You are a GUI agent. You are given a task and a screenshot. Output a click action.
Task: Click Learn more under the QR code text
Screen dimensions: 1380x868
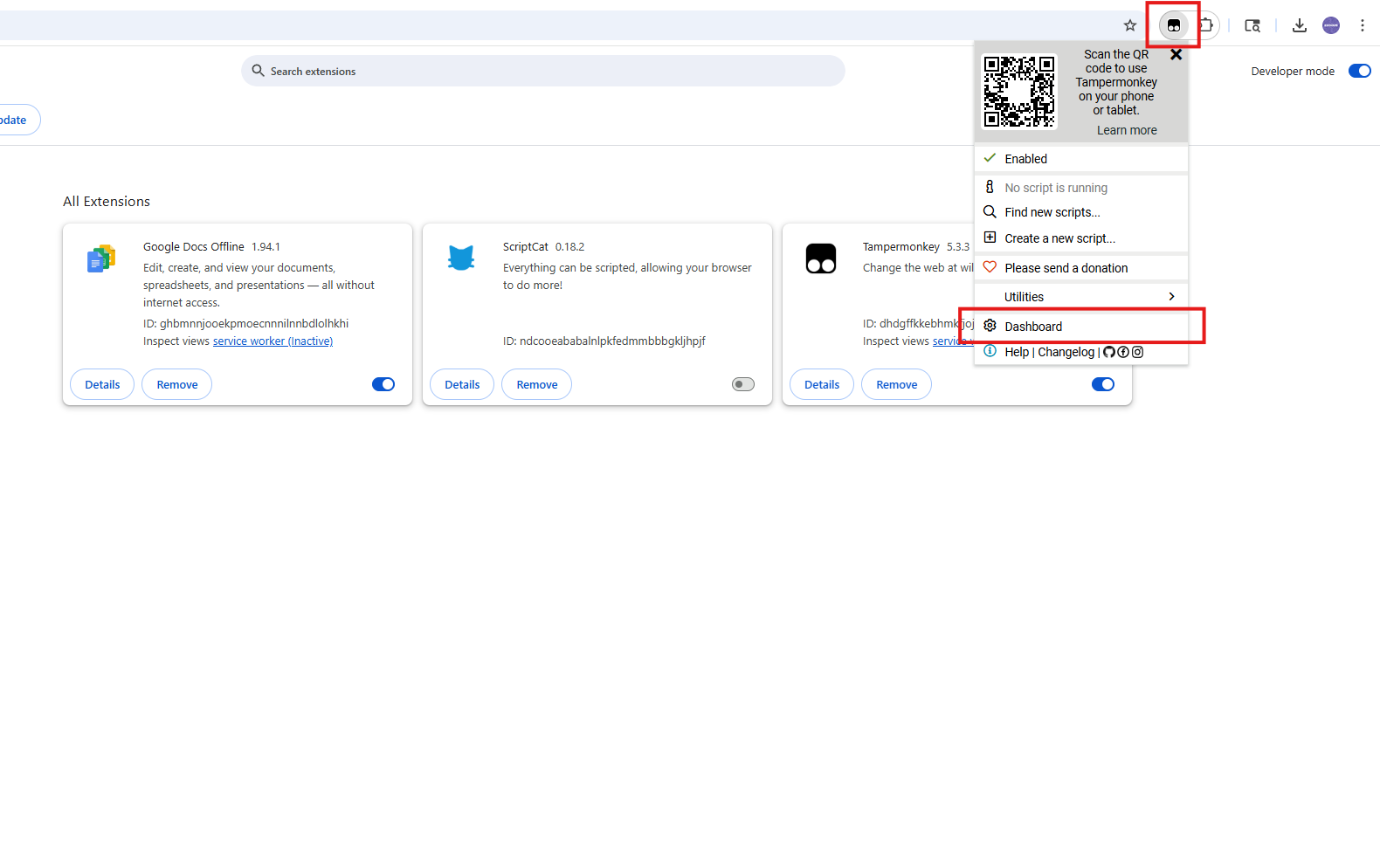(x=1127, y=130)
